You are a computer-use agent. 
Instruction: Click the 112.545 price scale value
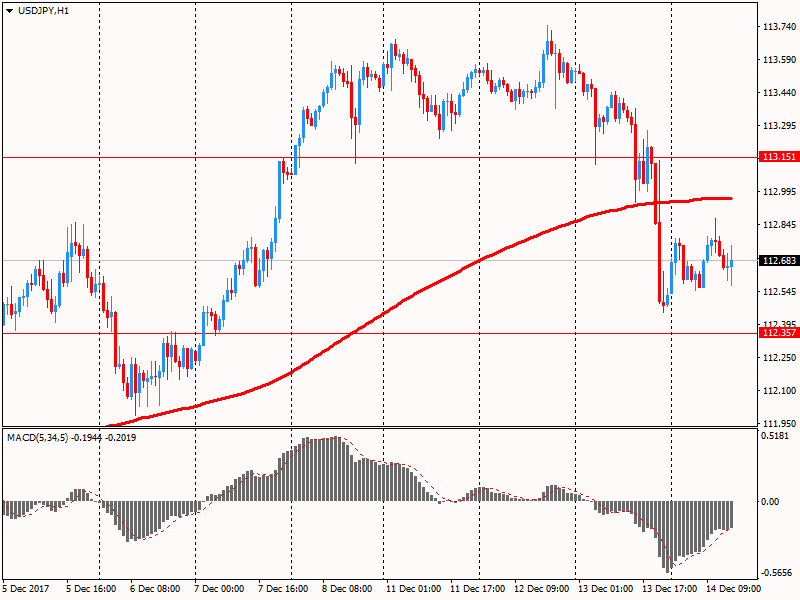click(779, 292)
